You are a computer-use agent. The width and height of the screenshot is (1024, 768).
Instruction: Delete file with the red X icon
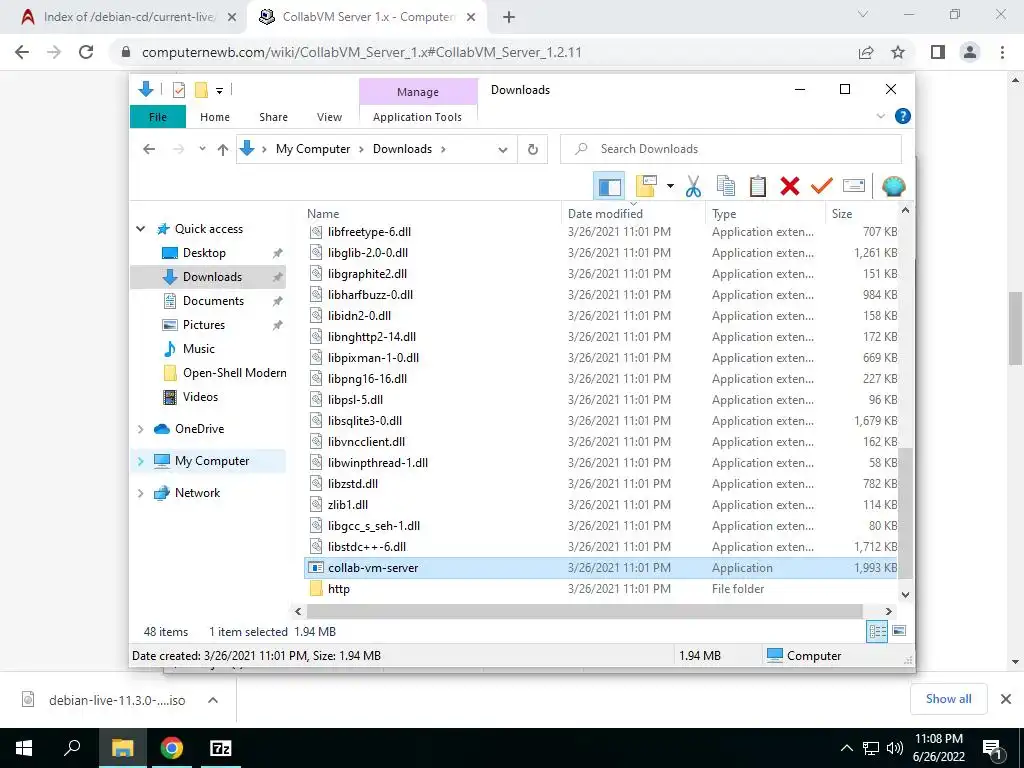(790, 186)
